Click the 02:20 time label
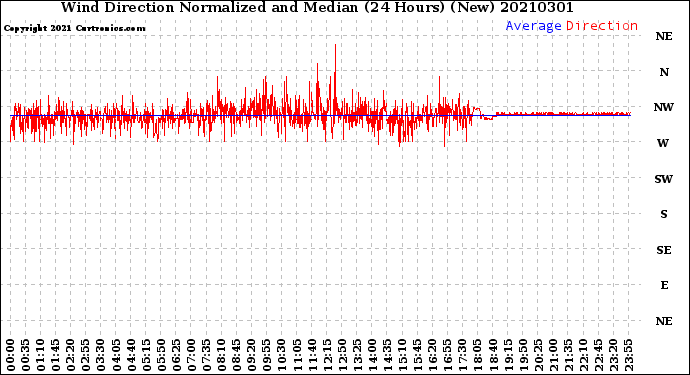The height and width of the screenshot is (375, 690). (x=71, y=355)
